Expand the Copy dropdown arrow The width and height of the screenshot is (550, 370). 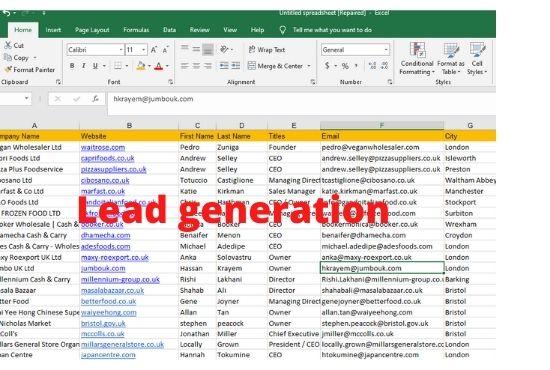click(35, 58)
